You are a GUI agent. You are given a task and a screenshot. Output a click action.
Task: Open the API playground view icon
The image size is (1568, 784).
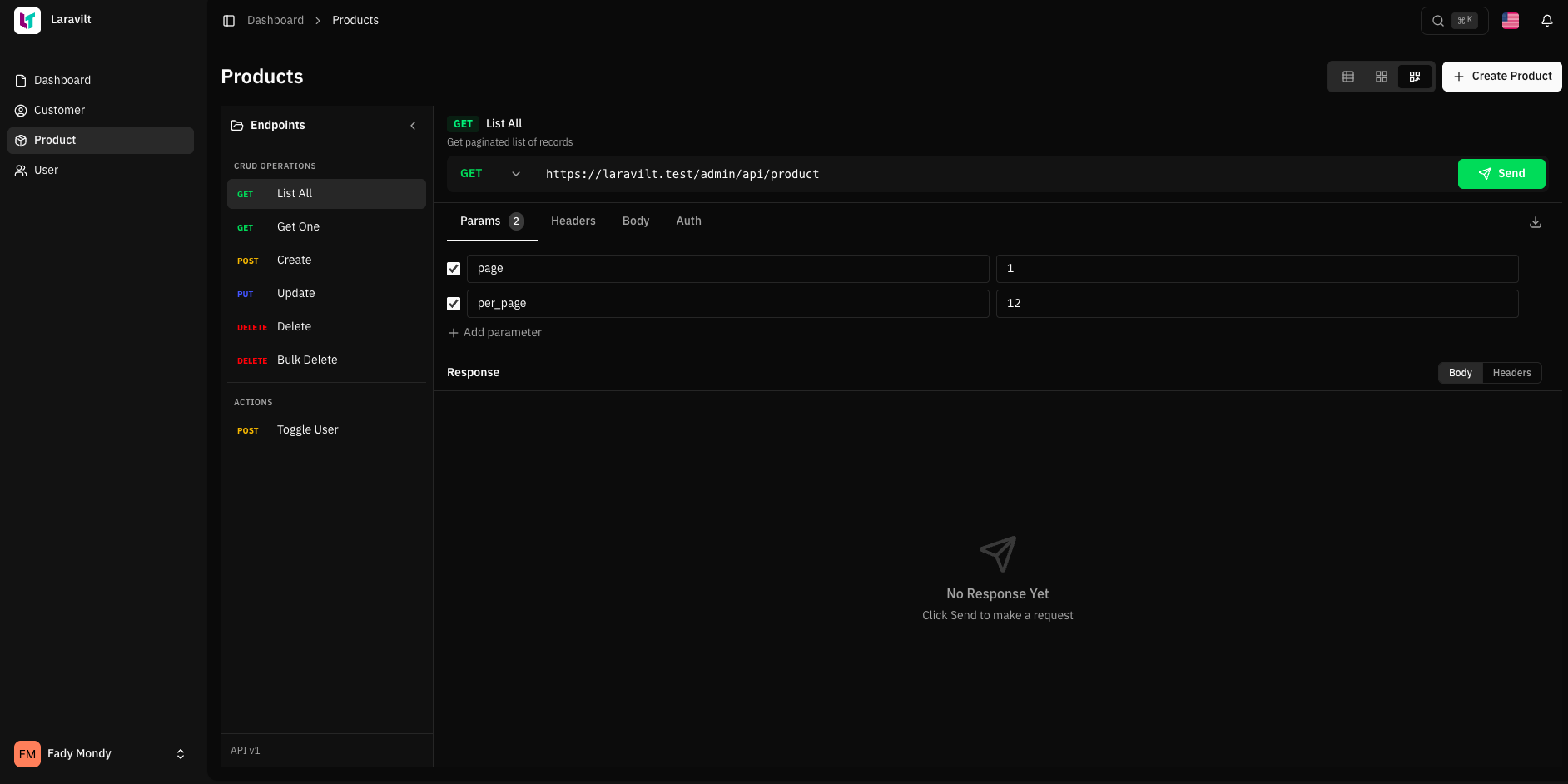1414,76
